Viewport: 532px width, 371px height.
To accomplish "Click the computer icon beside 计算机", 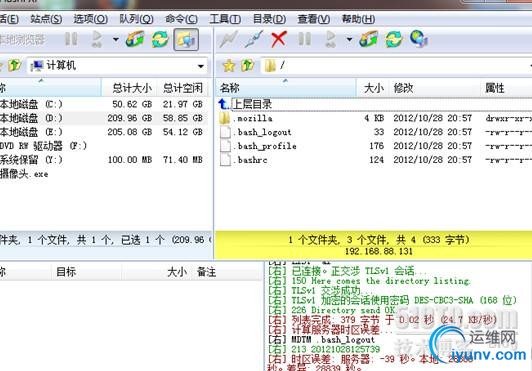I will [x=37, y=66].
